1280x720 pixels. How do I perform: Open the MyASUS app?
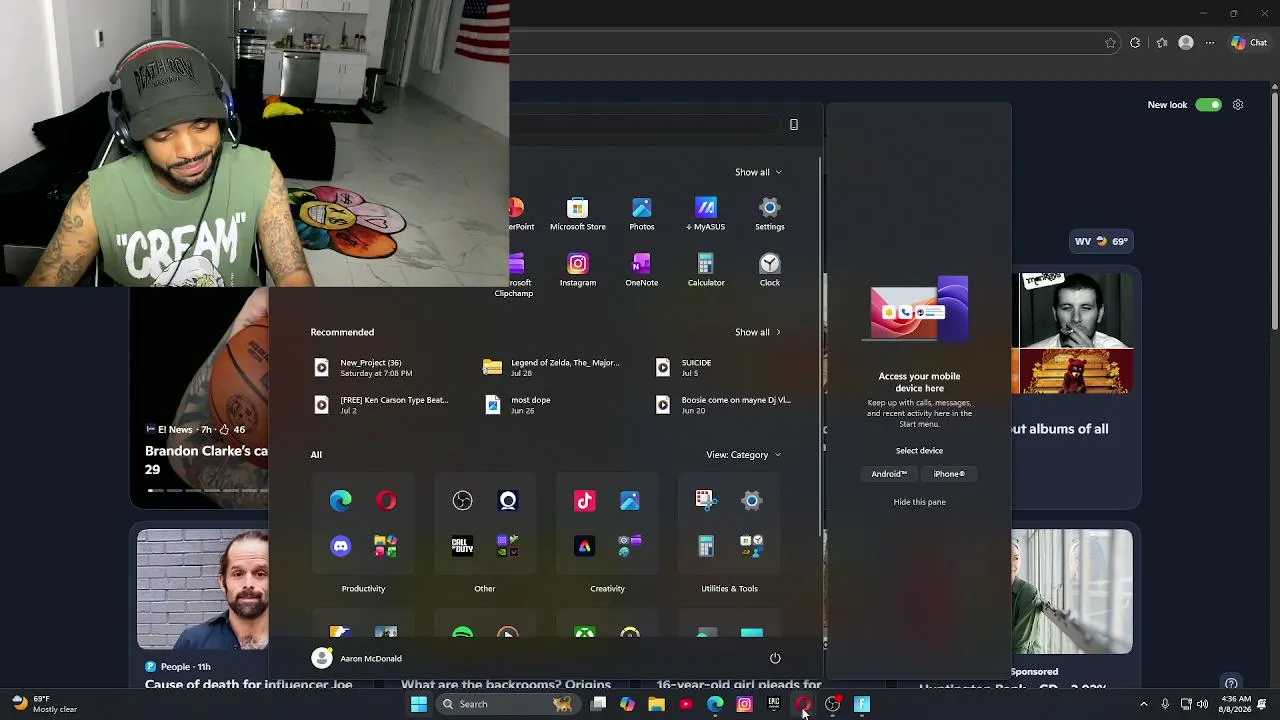click(x=706, y=213)
